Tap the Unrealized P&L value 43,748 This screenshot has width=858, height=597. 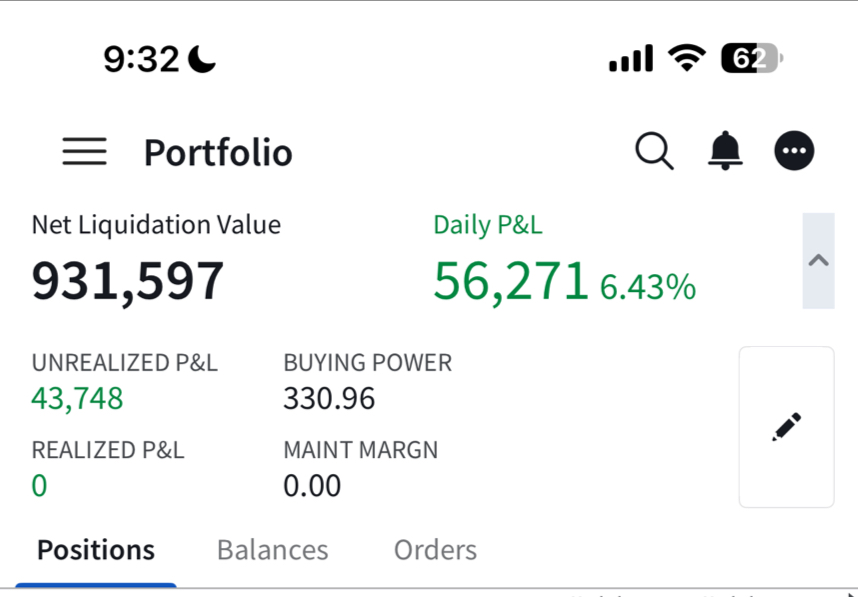[77, 398]
